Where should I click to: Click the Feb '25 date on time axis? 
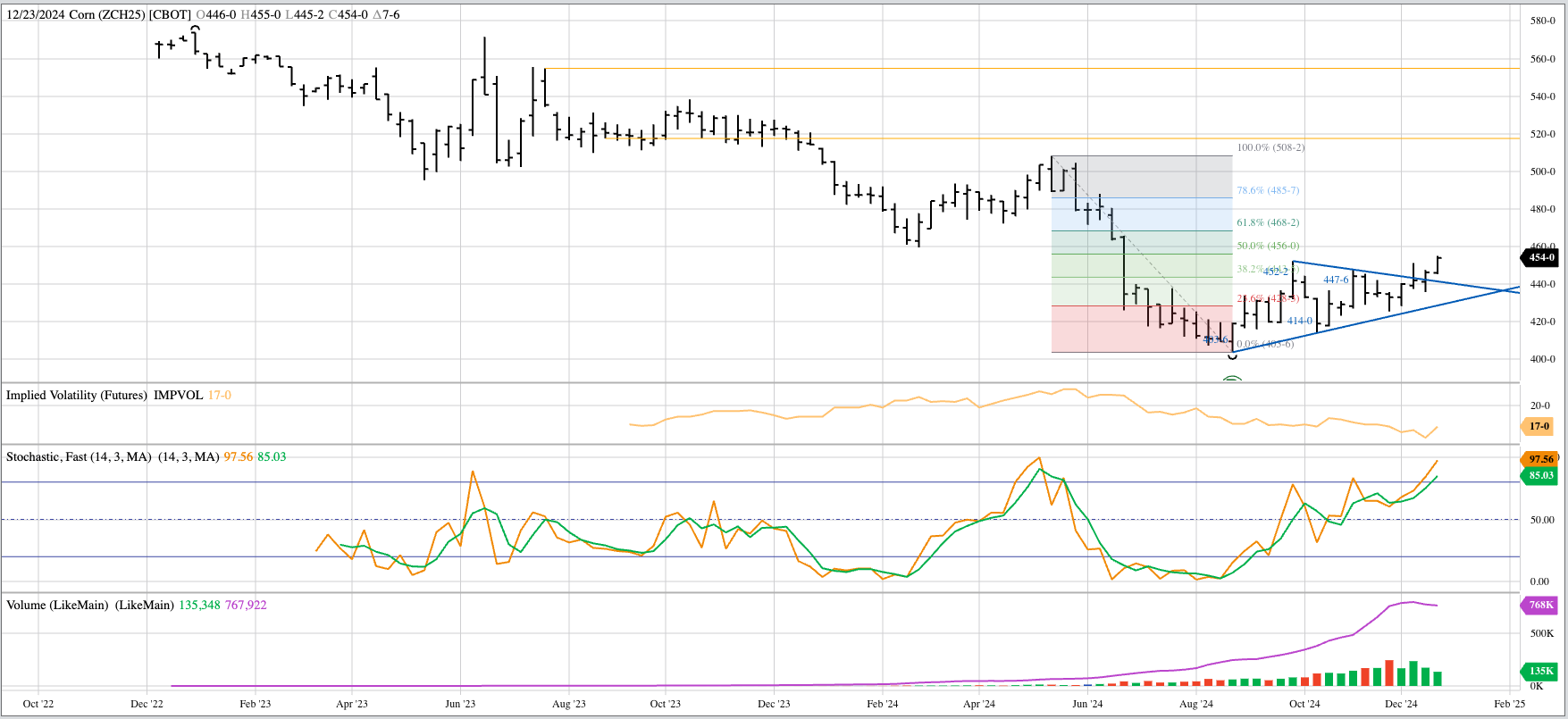(1509, 704)
